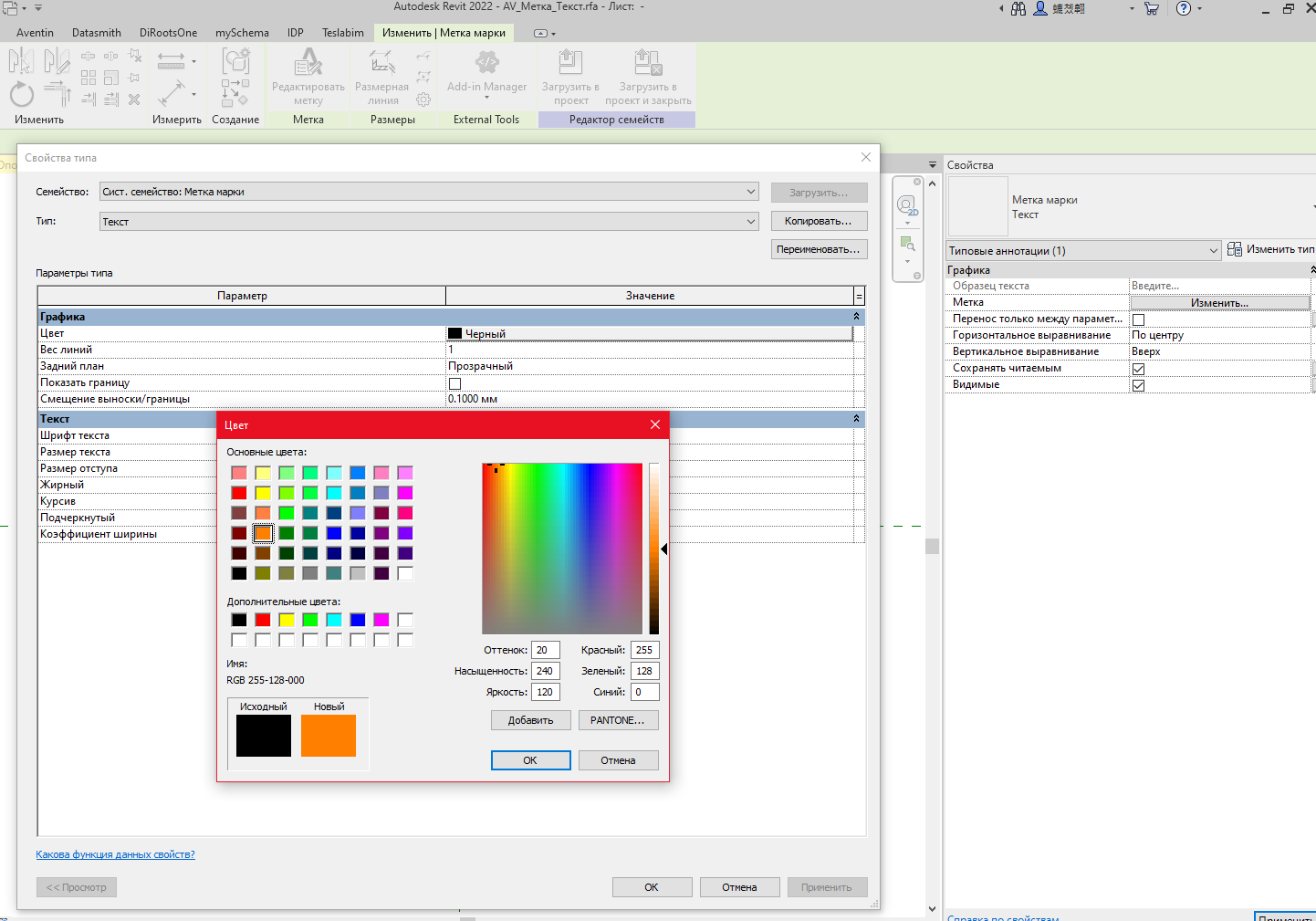Click the Measure between points icon
This screenshot has height=921, width=1316.
[x=171, y=94]
